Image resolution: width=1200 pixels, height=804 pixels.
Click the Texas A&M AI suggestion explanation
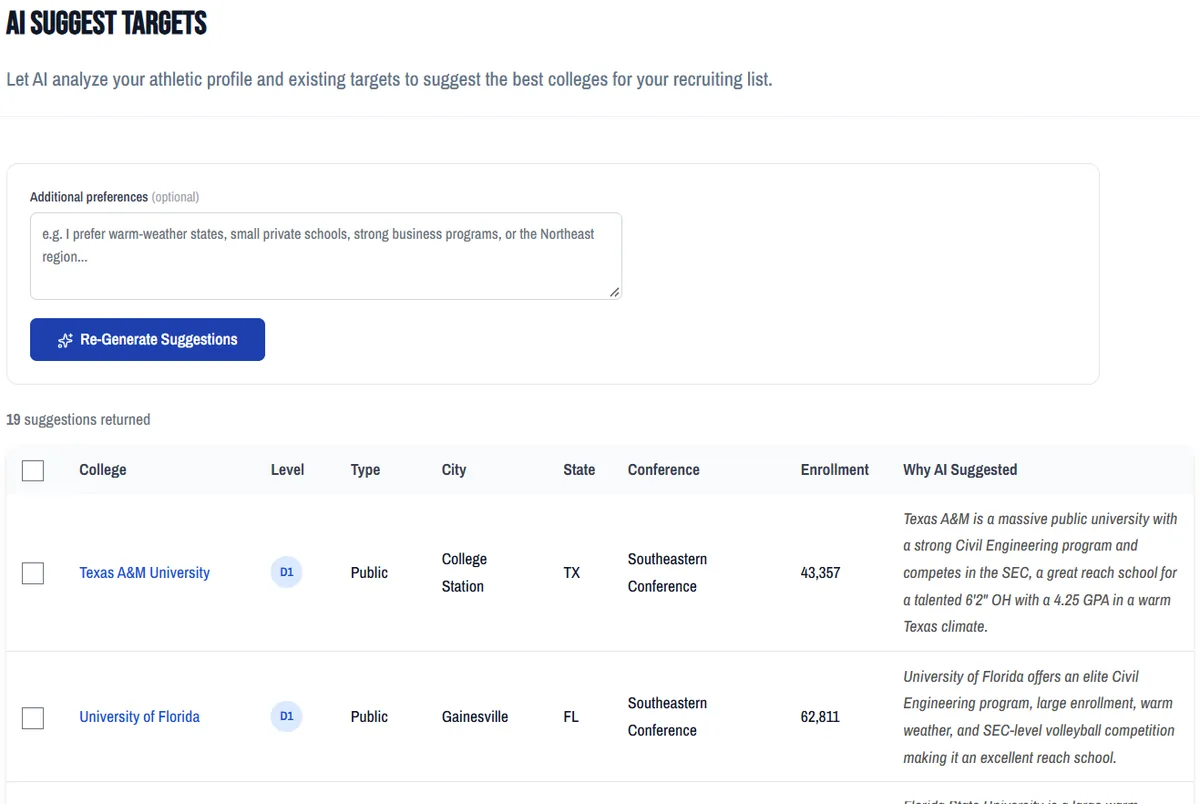1041,573
